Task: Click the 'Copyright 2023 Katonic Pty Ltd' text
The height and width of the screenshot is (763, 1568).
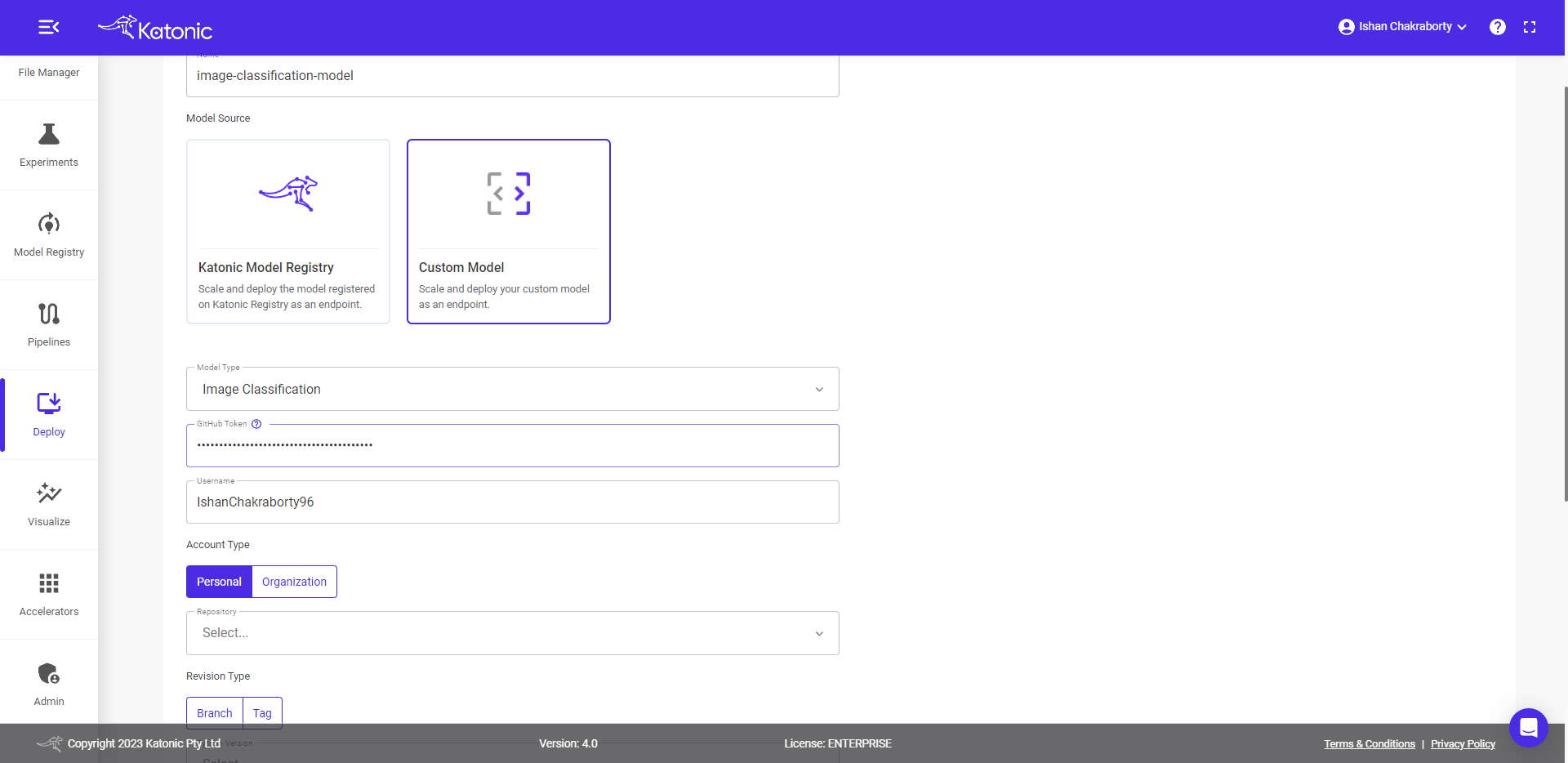Action: (x=144, y=743)
